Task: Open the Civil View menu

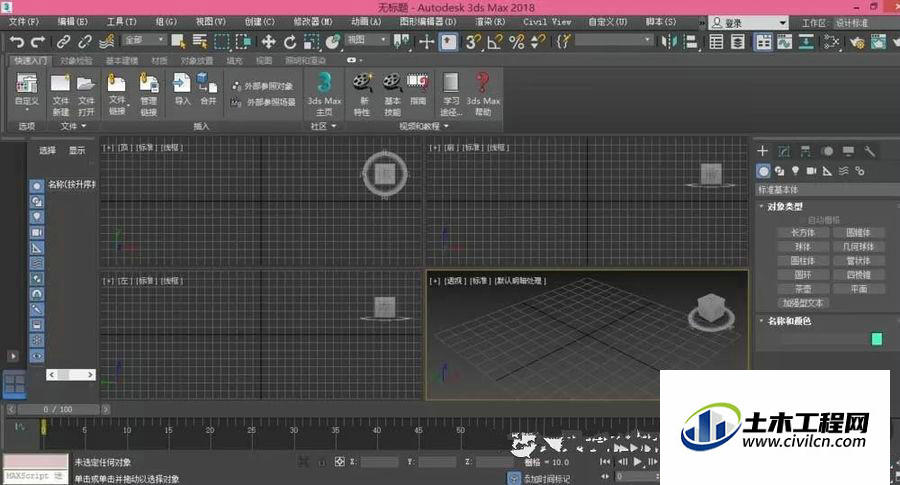Action: click(547, 22)
